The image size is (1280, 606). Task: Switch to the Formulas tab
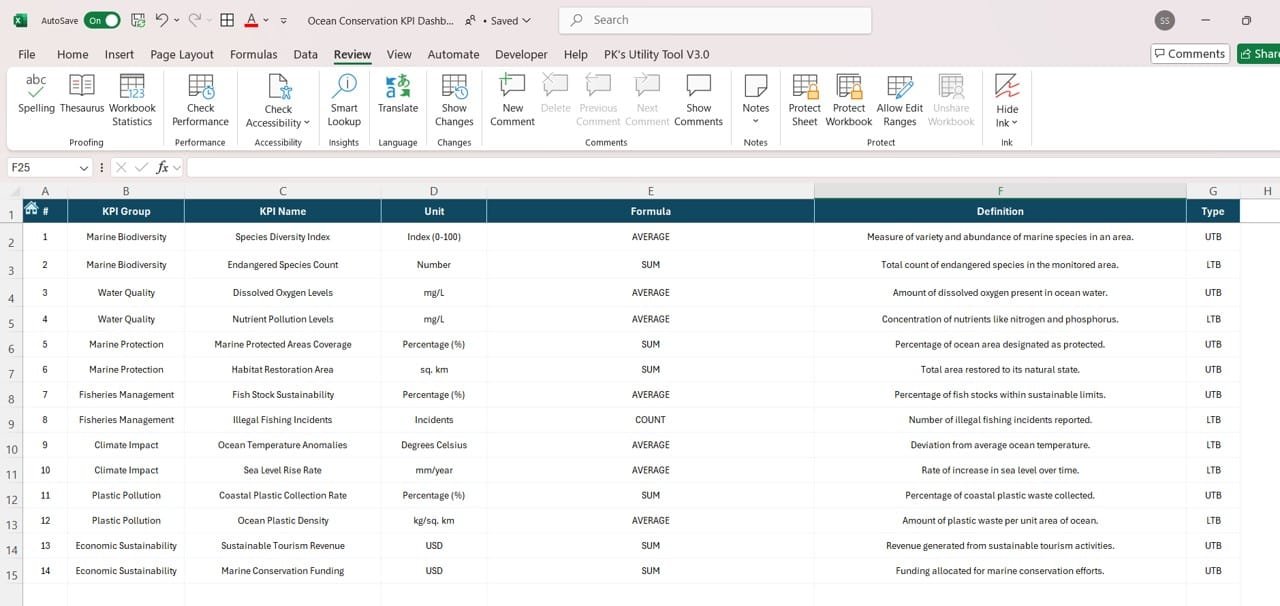(x=253, y=54)
